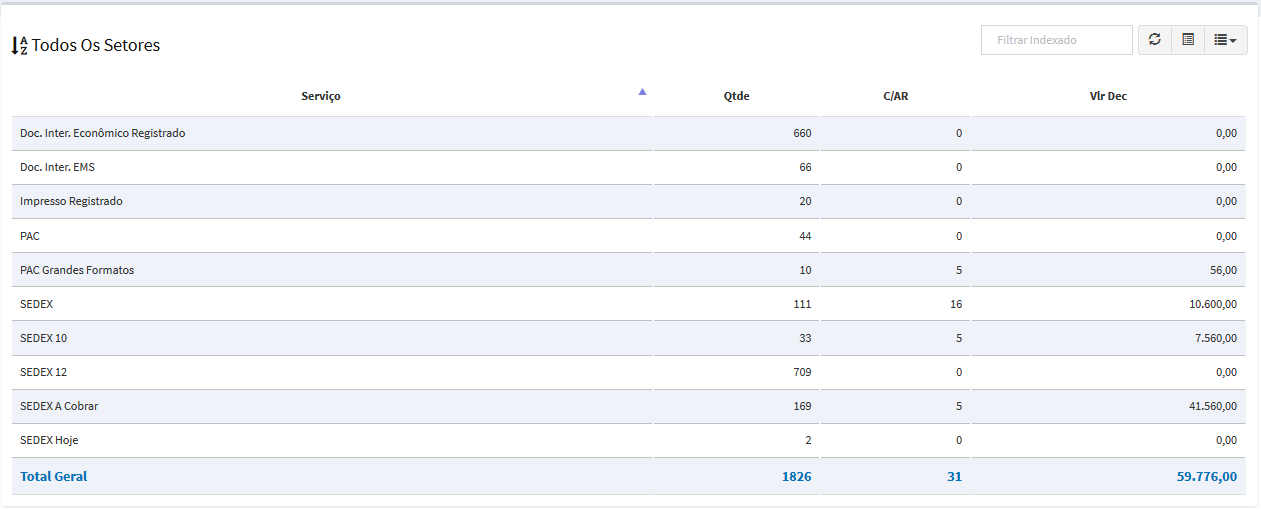
Task: Select the SEDEX service label
Action: (36, 304)
